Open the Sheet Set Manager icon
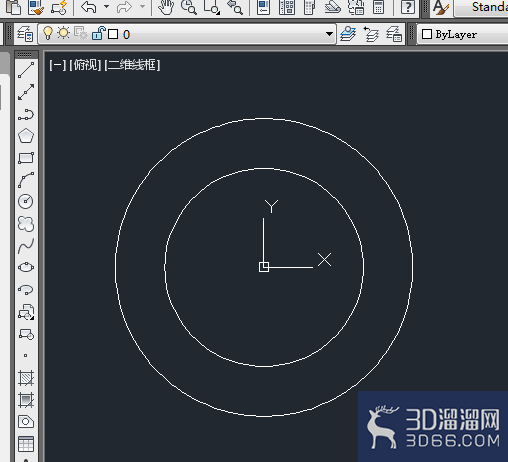Viewport: 508px width, 462px height. point(333,7)
